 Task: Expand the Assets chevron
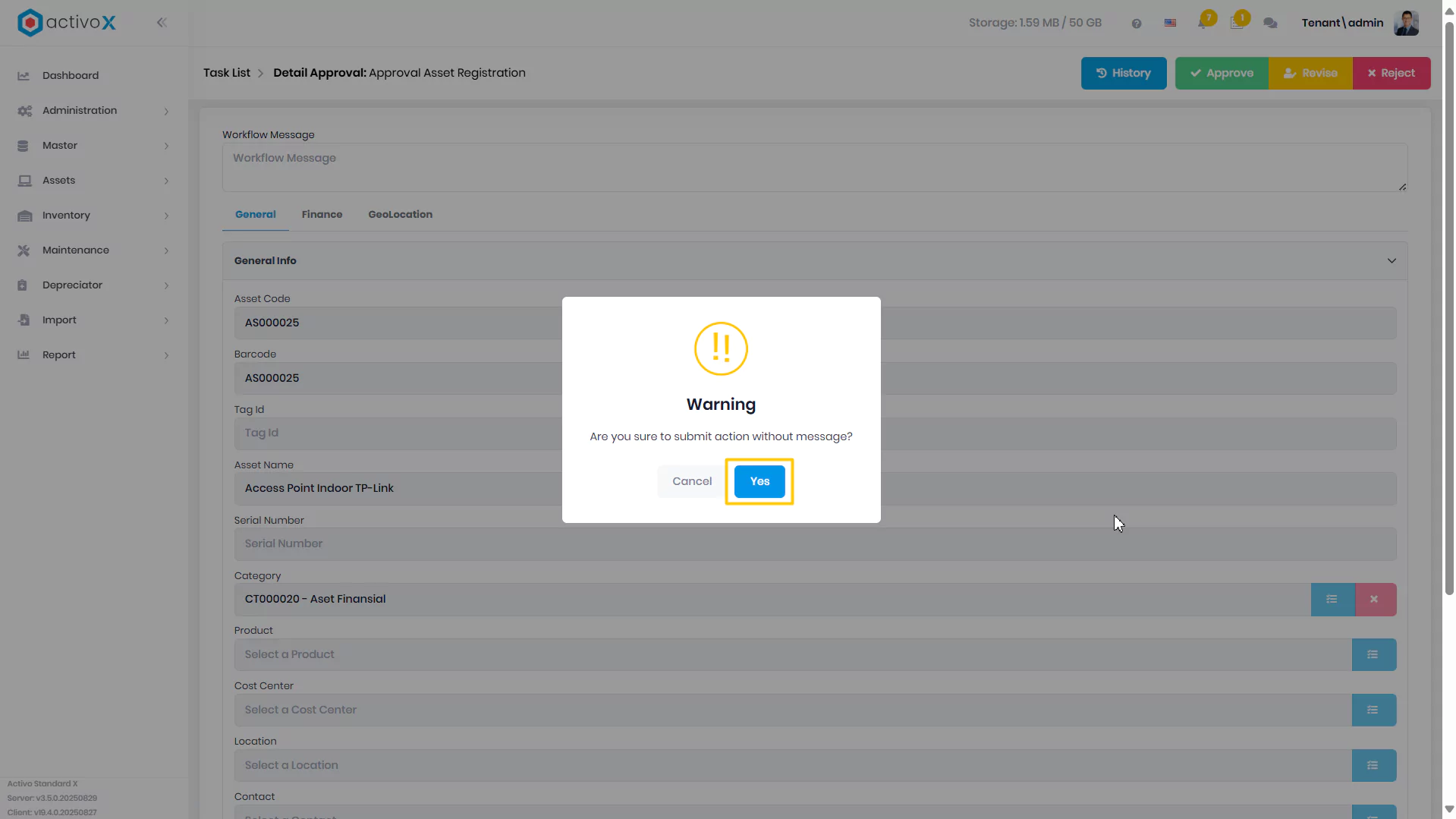point(166,181)
